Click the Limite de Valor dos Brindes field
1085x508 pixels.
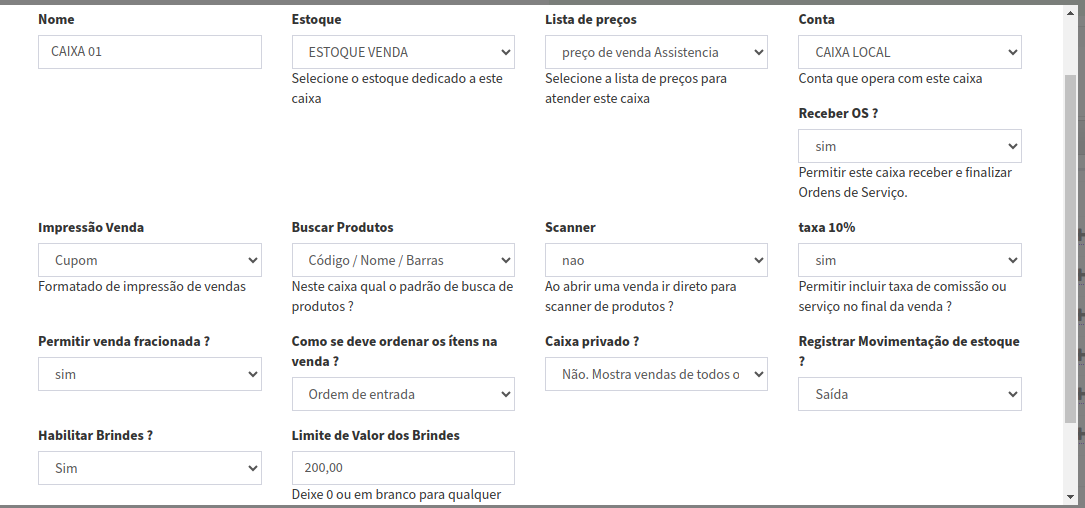(403, 468)
